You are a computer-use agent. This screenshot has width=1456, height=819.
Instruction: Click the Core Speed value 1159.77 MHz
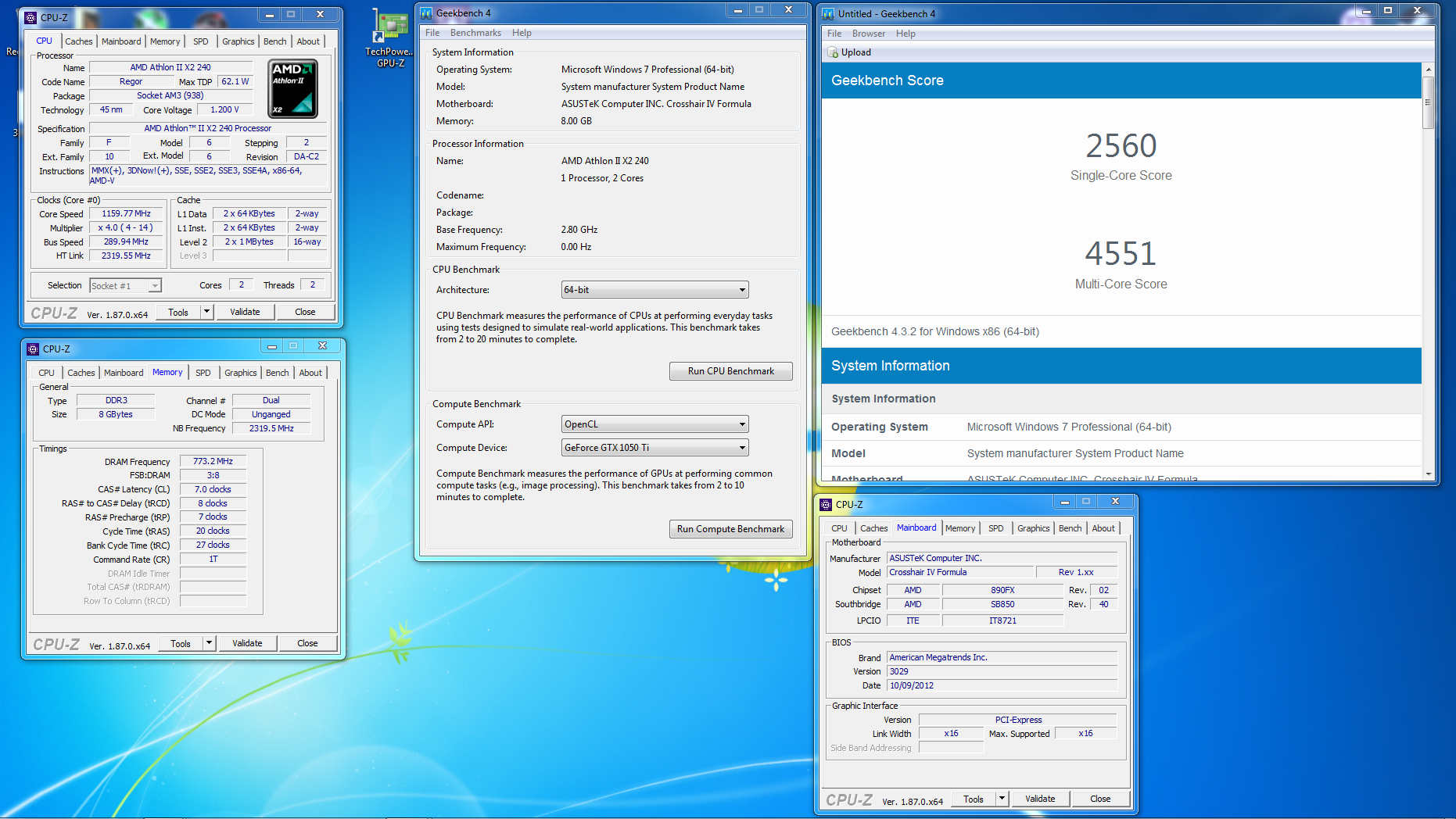coord(127,213)
